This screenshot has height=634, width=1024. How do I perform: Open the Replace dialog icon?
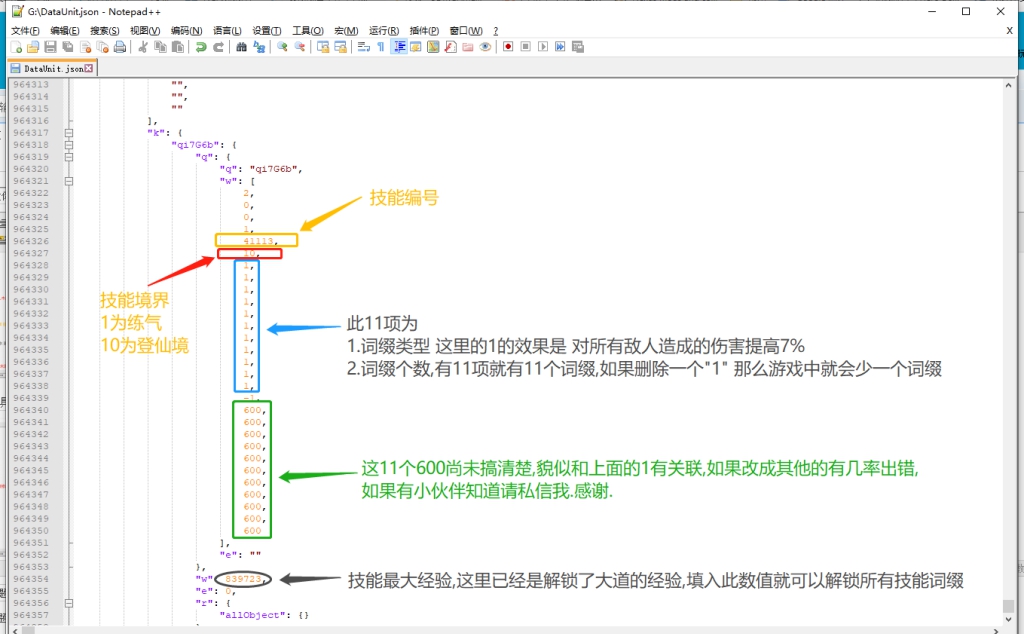click(x=259, y=47)
